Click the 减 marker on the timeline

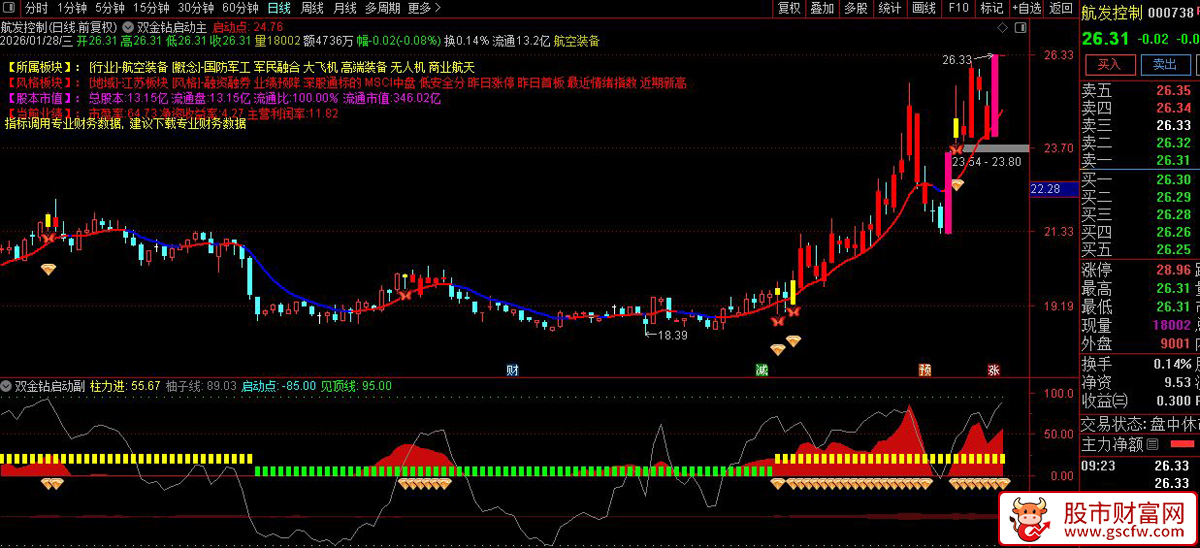(761, 370)
